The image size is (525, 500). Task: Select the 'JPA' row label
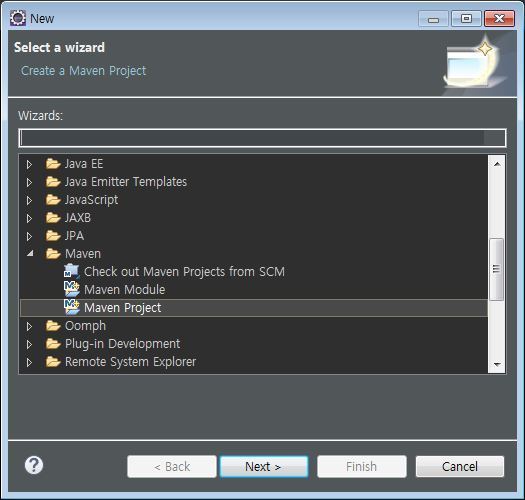pyautogui.click(x=74, y=236)
